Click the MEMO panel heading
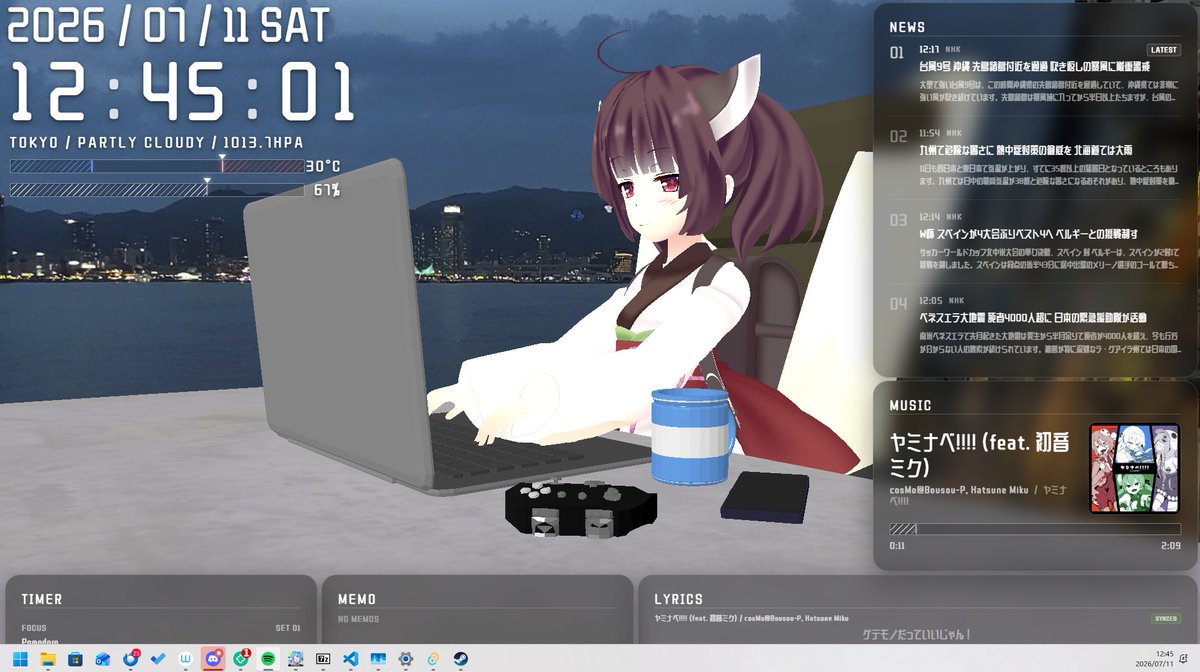This screenshot has height=672, width=1200. [x=357, y=599]
